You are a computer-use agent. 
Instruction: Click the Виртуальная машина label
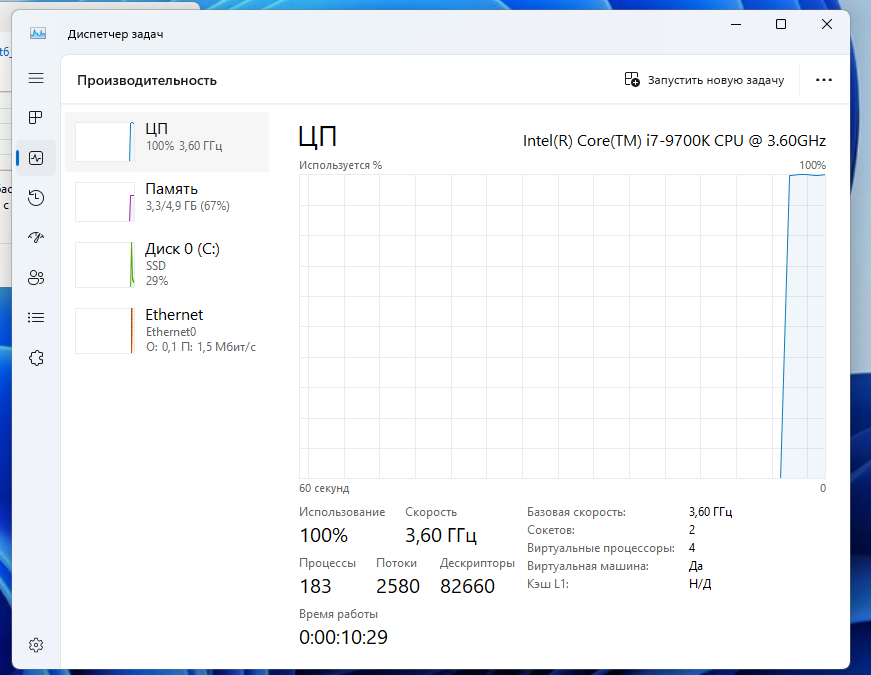588,566
